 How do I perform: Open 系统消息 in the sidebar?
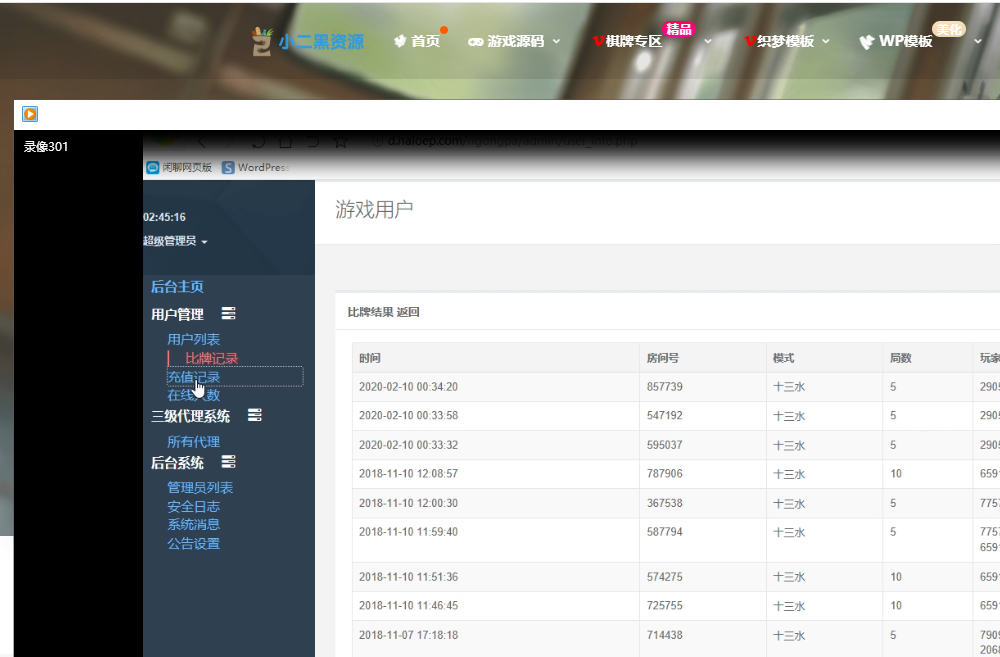193,524
